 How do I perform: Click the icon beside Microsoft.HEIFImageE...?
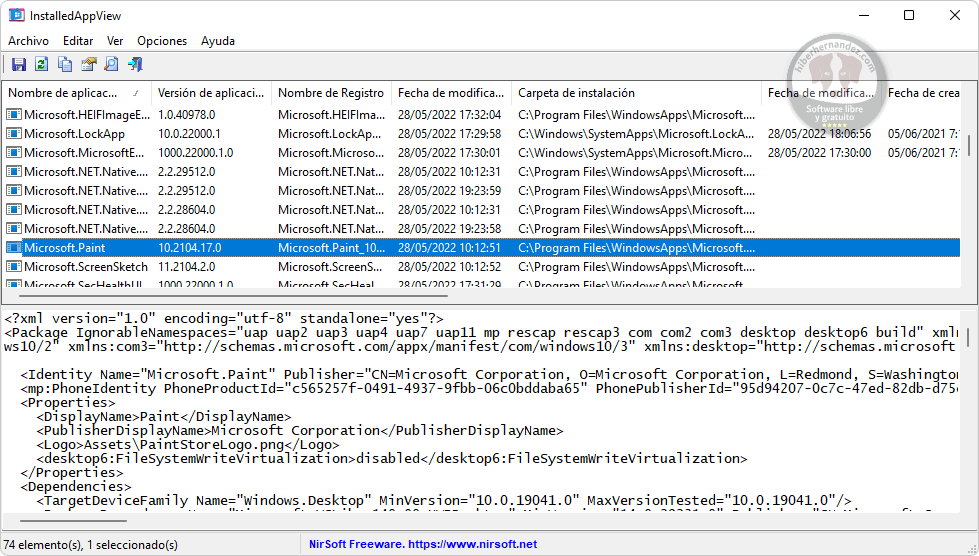(x=14, y=114)
